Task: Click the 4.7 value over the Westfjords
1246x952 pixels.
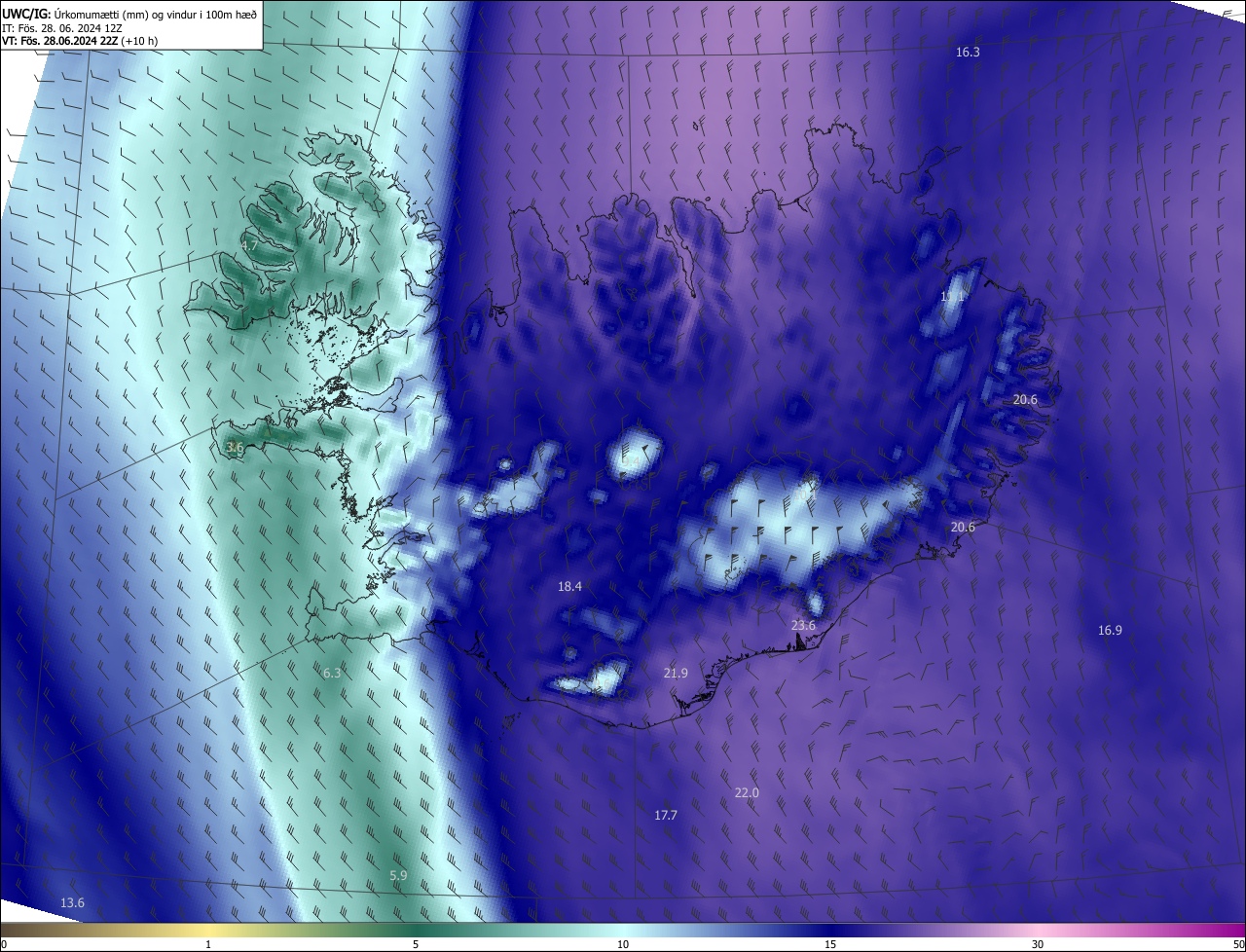Action: tap(249, 246)
